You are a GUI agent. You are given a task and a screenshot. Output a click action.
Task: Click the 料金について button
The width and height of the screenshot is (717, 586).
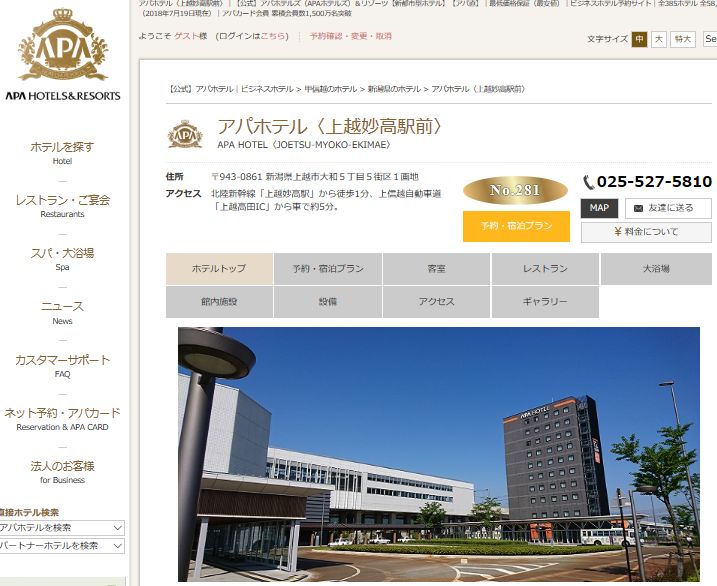point(646,232)
